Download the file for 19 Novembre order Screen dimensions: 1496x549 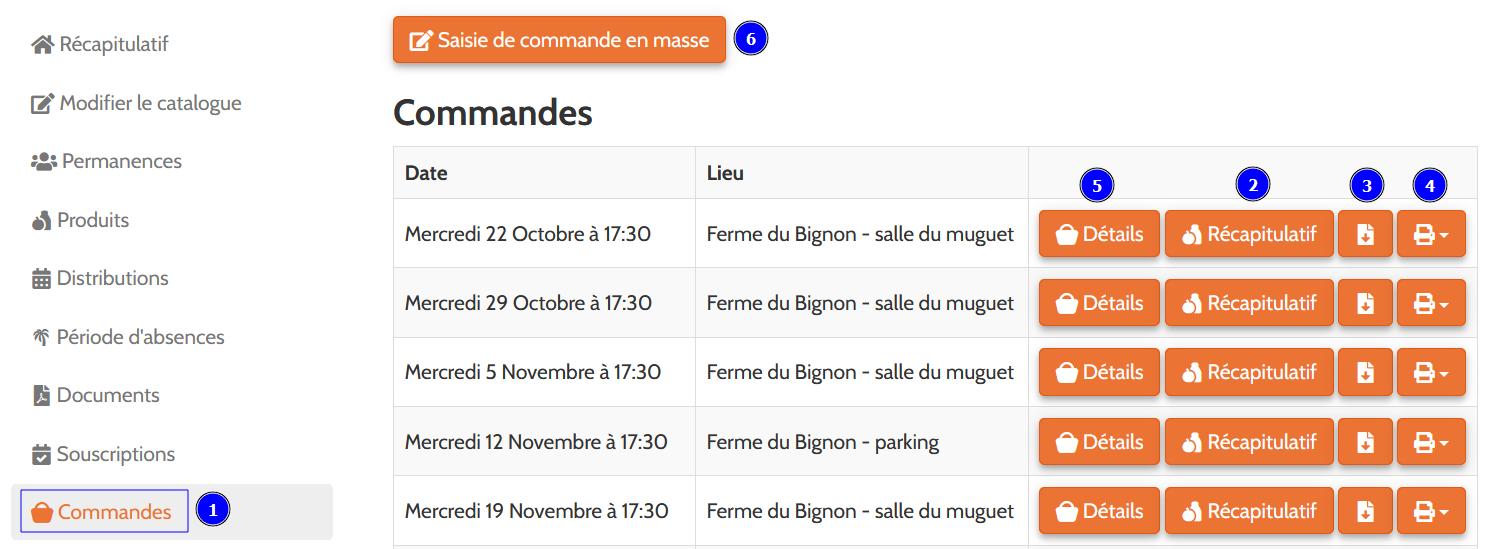[x=1365, y=511]
